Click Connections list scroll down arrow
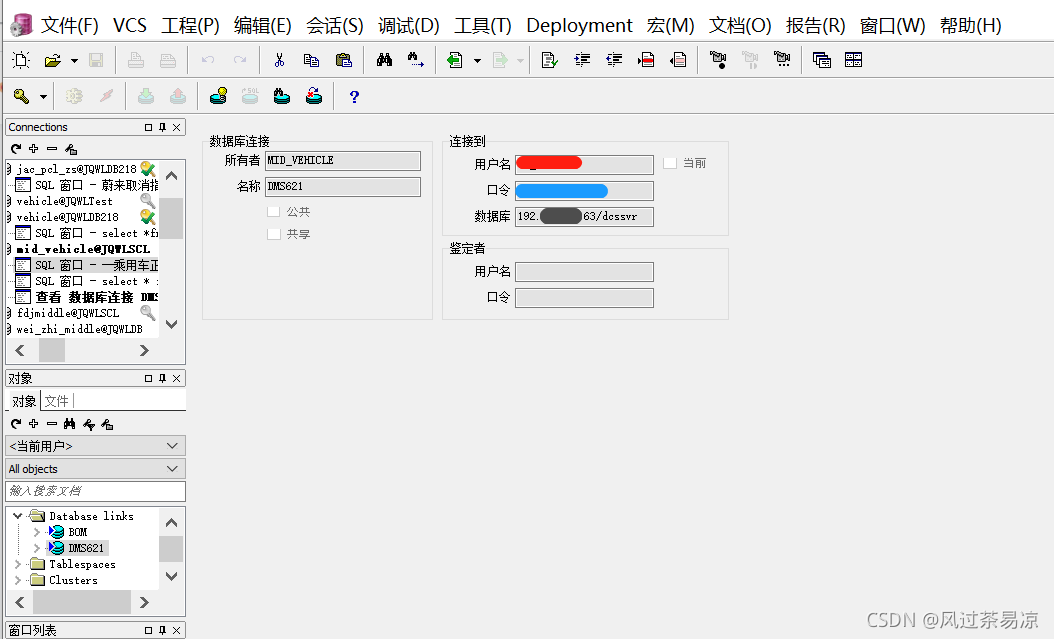Screen dimensions: 1054x639 pos(171,325)
